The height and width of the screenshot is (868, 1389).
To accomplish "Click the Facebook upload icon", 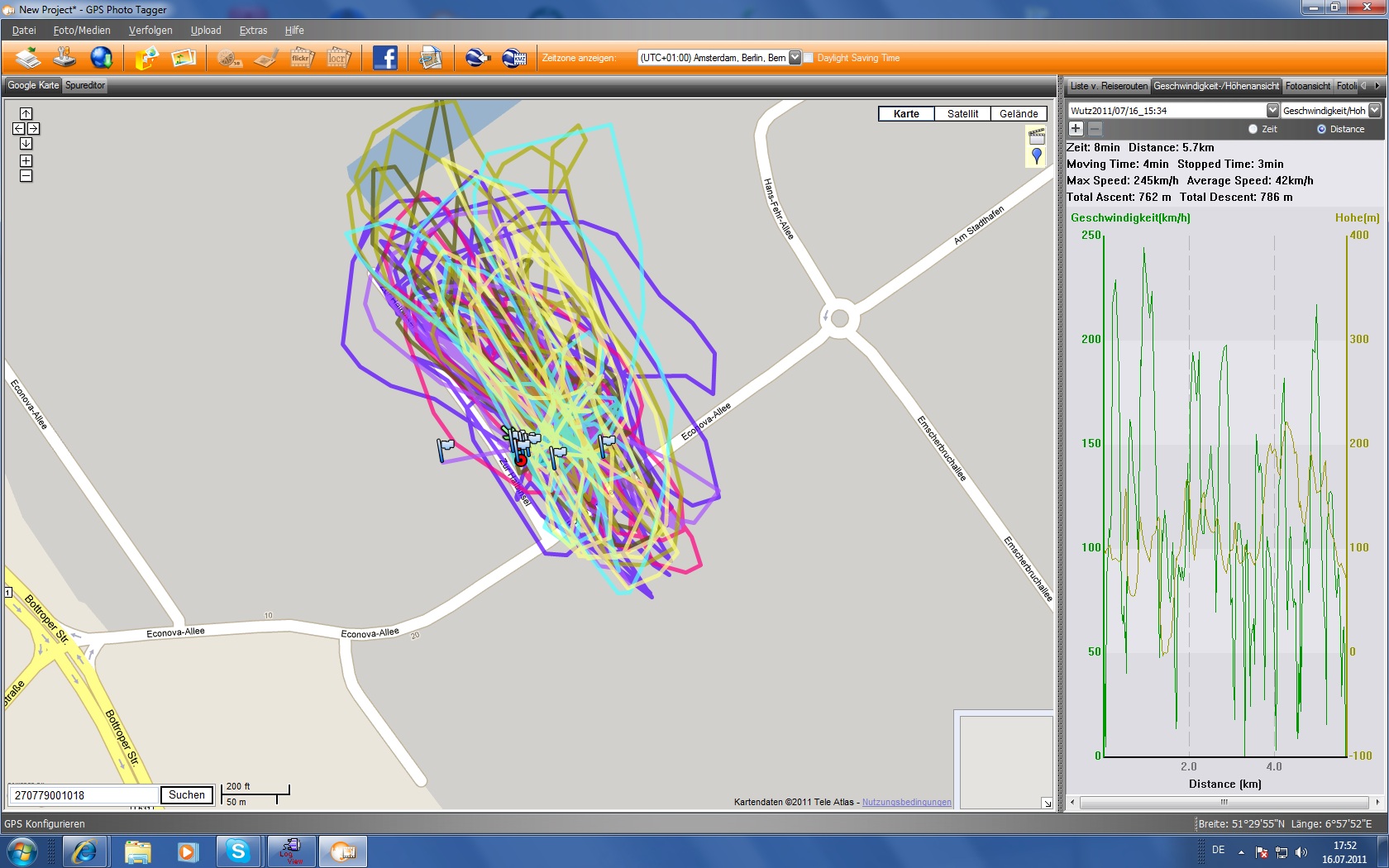I will pos(385,58).
